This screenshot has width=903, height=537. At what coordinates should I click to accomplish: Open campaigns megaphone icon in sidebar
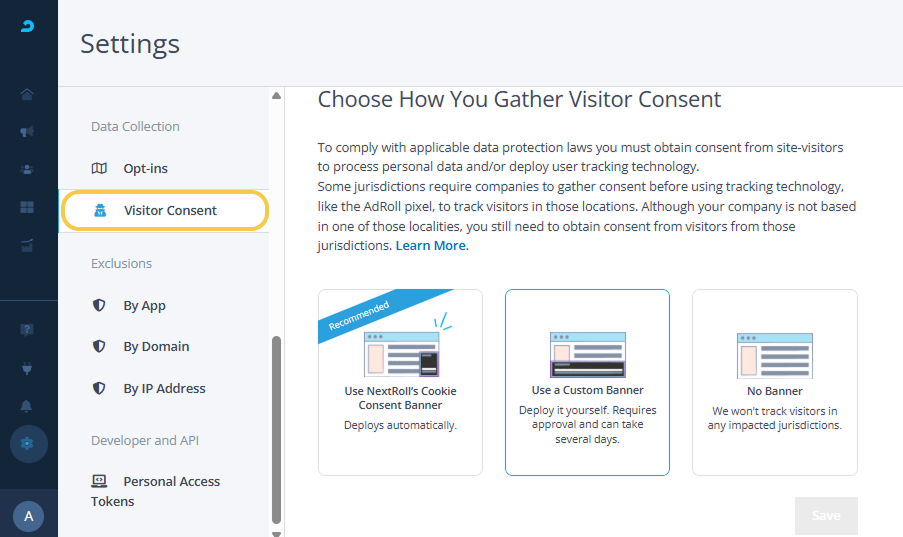(27, 132)
